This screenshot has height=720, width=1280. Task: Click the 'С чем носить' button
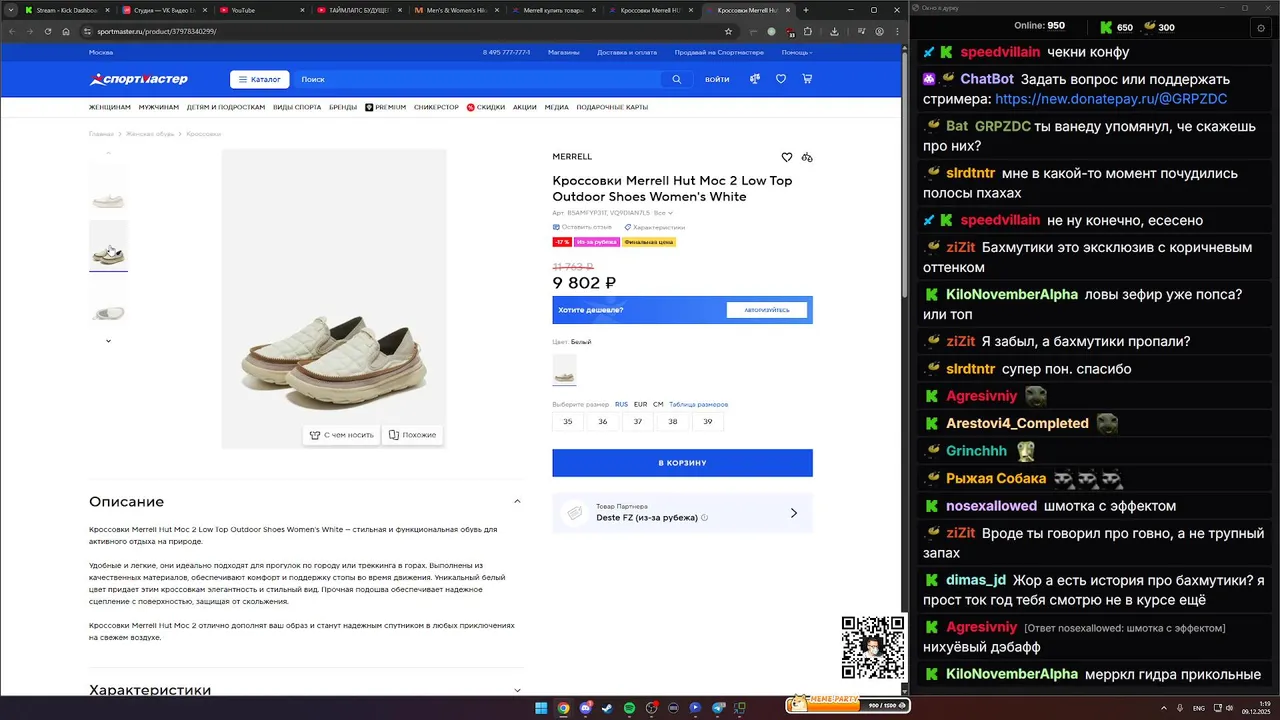342,435
